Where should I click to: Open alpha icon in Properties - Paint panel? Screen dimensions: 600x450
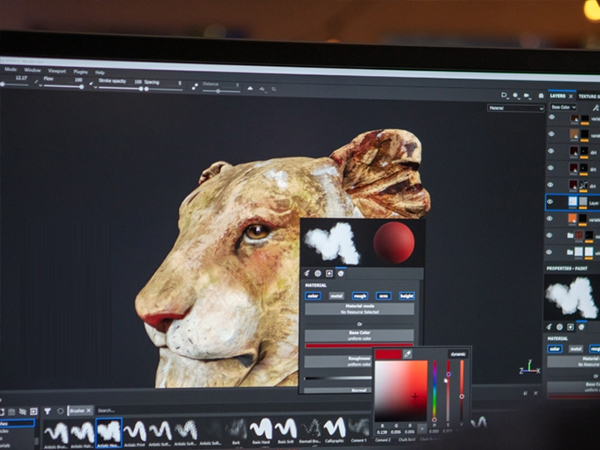click(560, 327)
